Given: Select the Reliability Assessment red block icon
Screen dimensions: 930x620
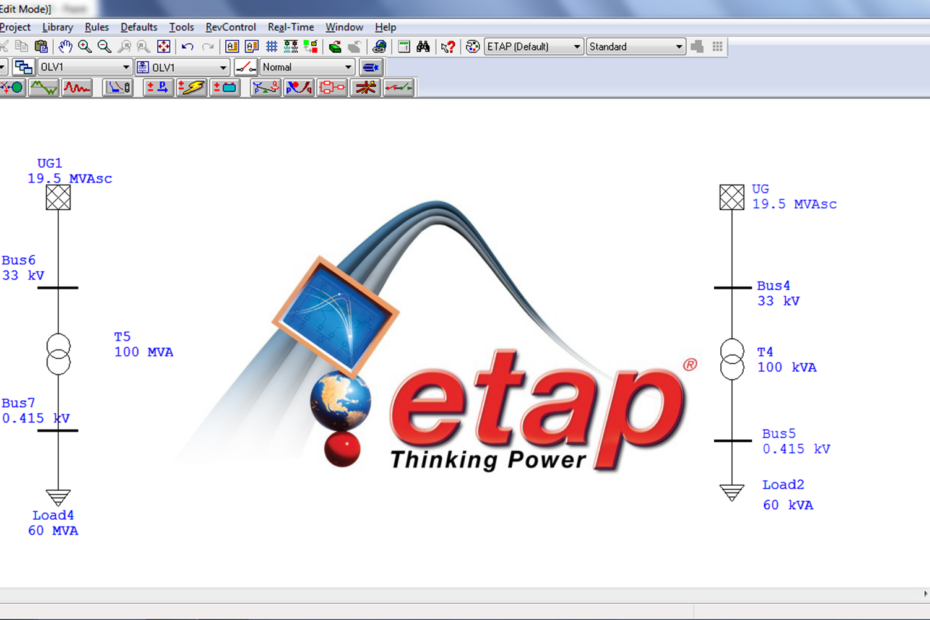Looking at the screenshot, I should pyautogui.click(x=332, y=88).
